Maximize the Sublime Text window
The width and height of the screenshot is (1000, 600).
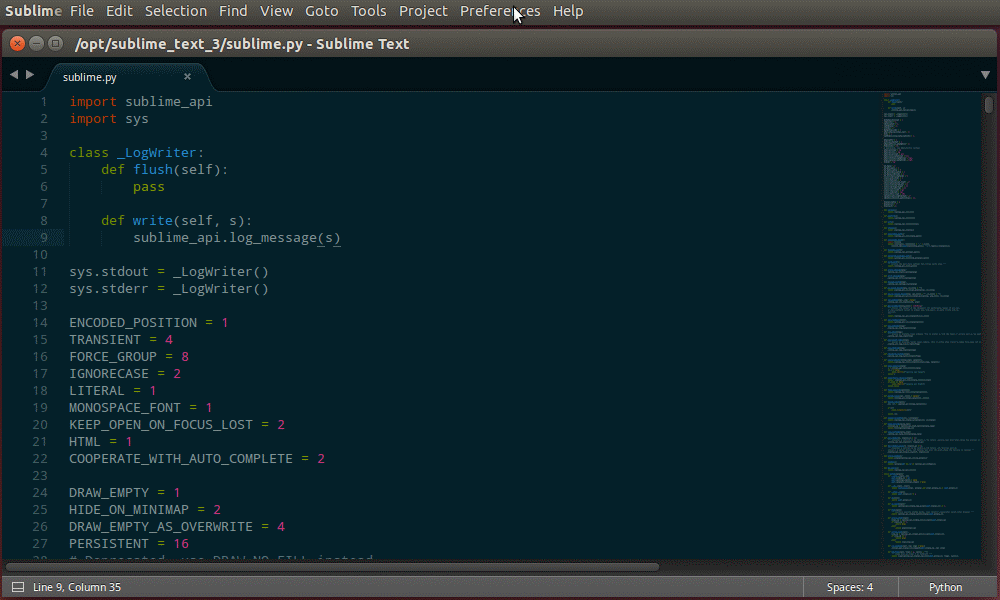click(x=55, y=43)
